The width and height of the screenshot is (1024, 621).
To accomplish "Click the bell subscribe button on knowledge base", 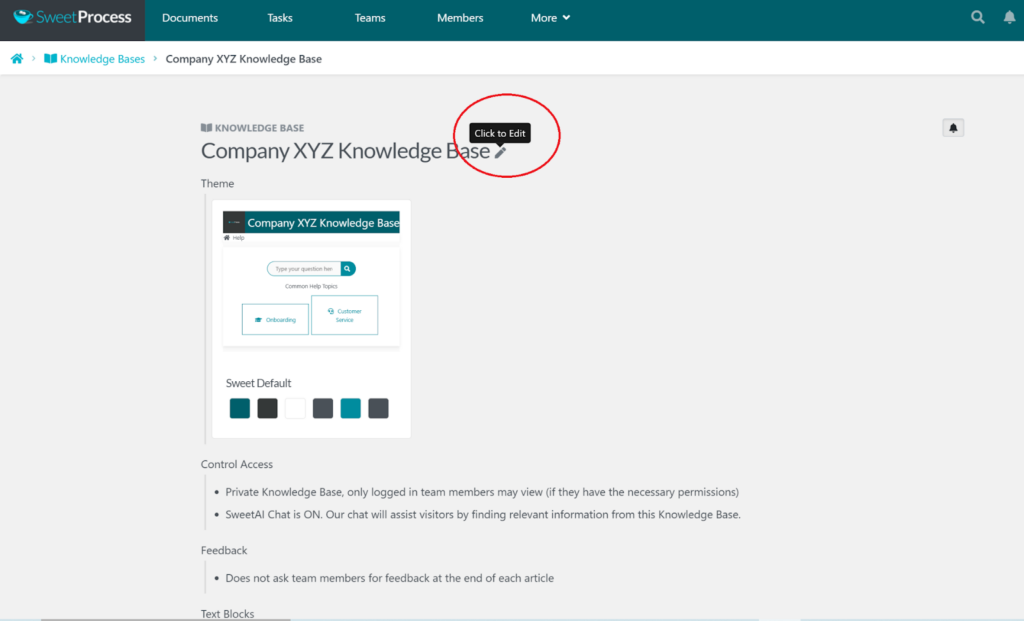I will (x=953, y=128).
